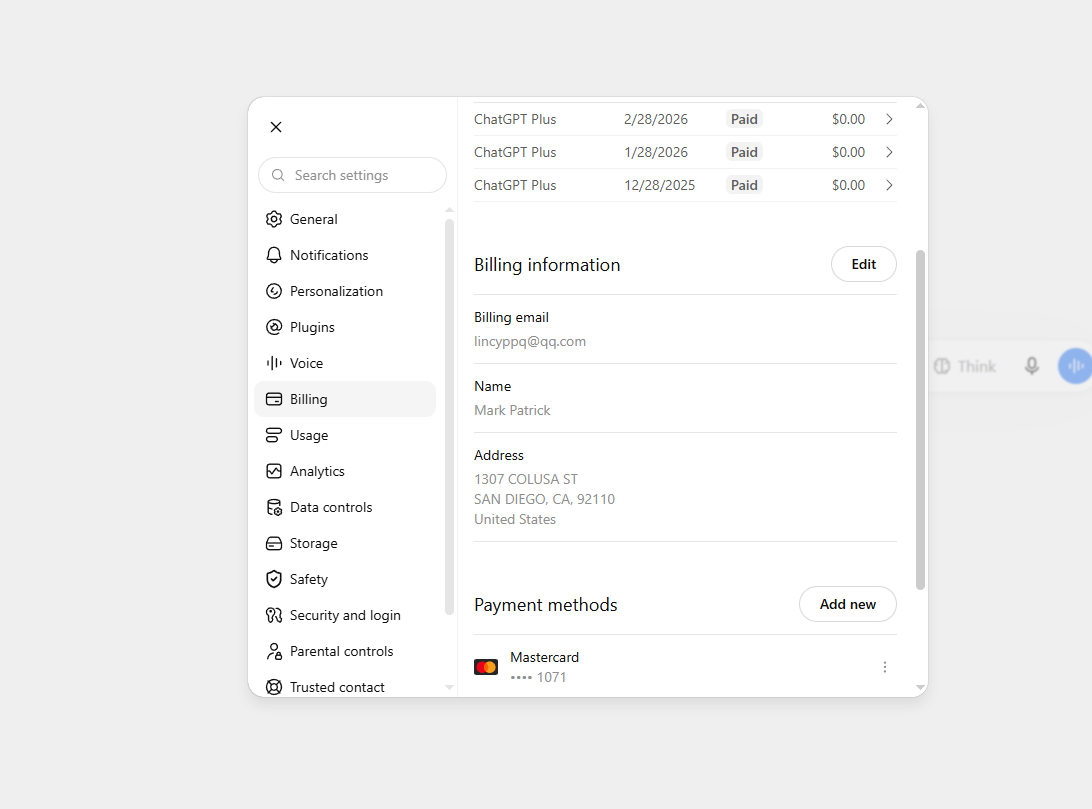Screen dimensions: 1092x809
Task: Open the Analytics label
Action: point(317,471)
